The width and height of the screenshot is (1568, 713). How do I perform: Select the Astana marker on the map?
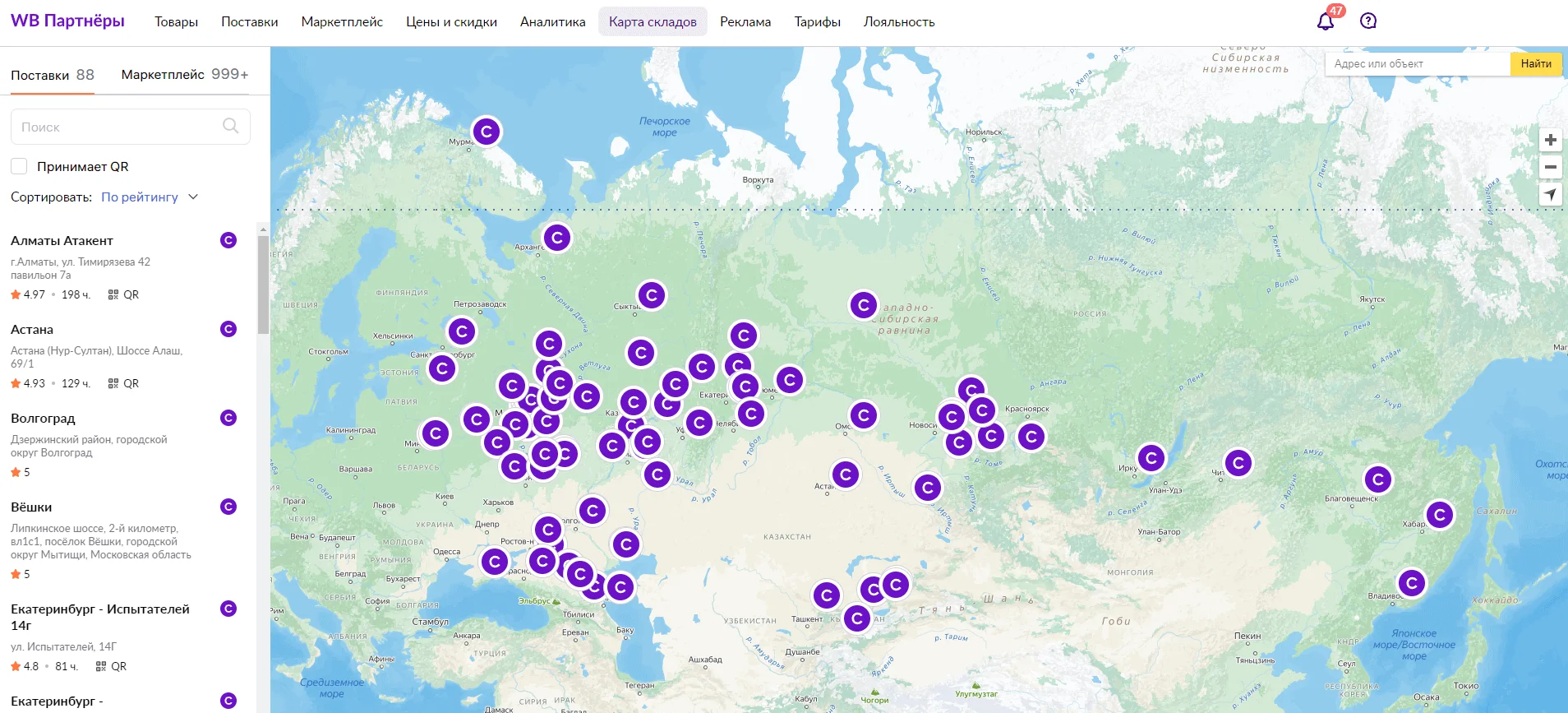tap(846, 474)
